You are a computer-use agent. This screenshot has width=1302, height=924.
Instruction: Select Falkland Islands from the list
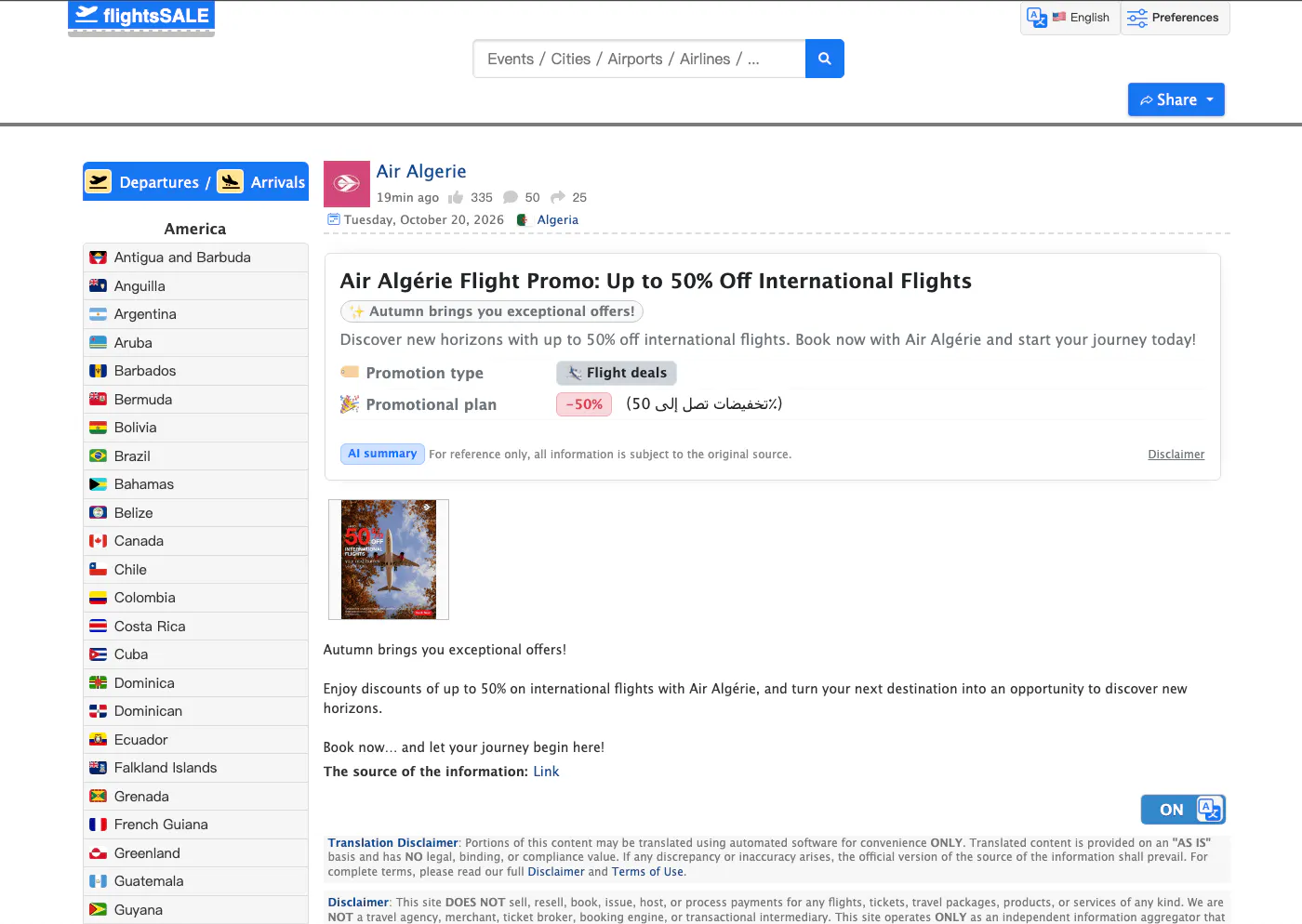pyautogui.click(x=195, y=768)
